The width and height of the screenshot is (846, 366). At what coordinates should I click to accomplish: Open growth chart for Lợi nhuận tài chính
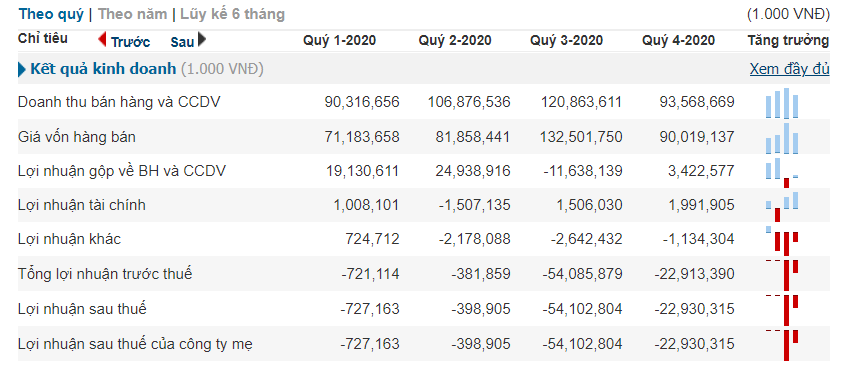point(782,207)
